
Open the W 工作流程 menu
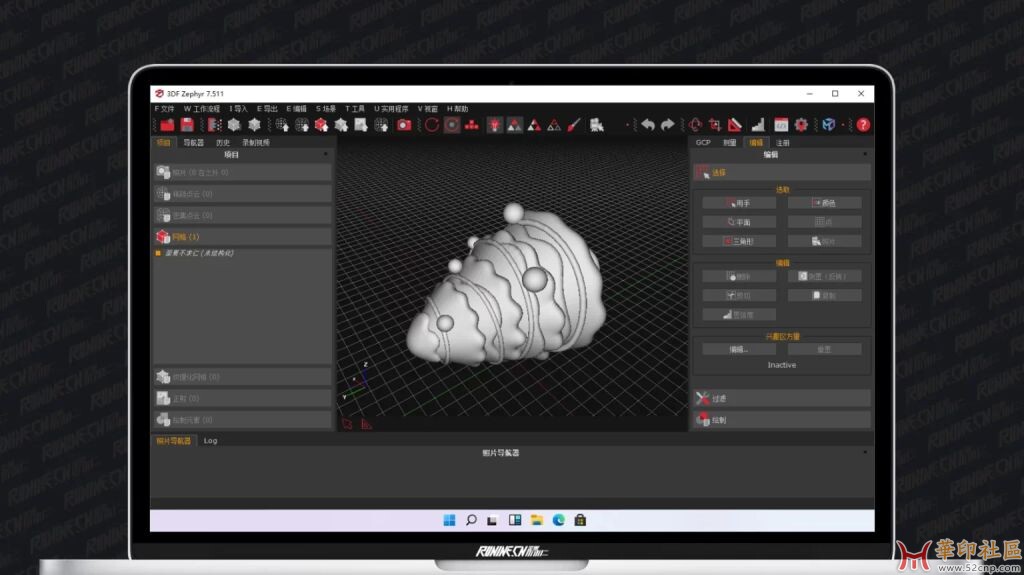(202, 108)
